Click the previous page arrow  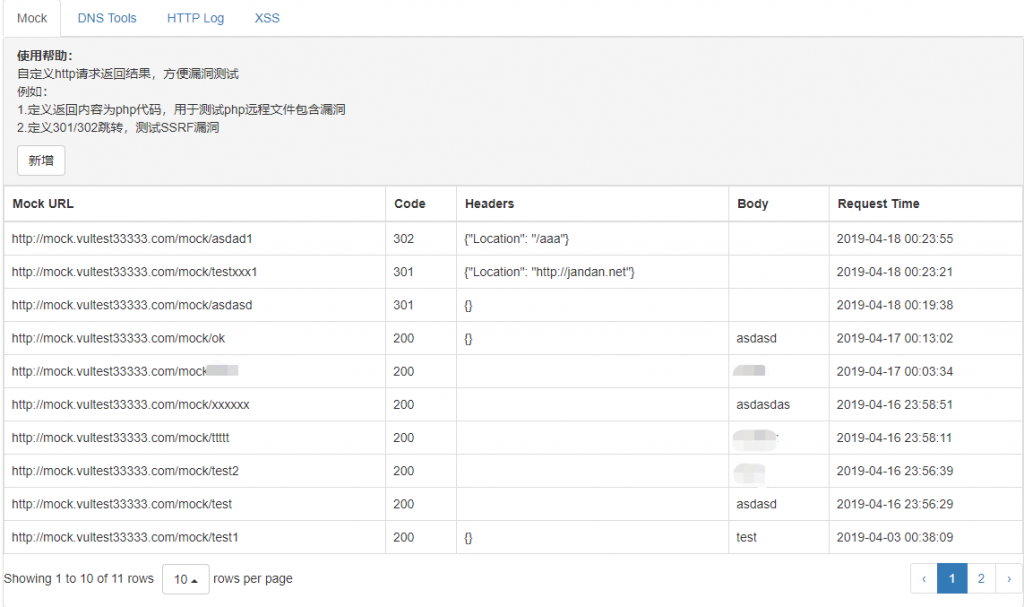point(924,578)
